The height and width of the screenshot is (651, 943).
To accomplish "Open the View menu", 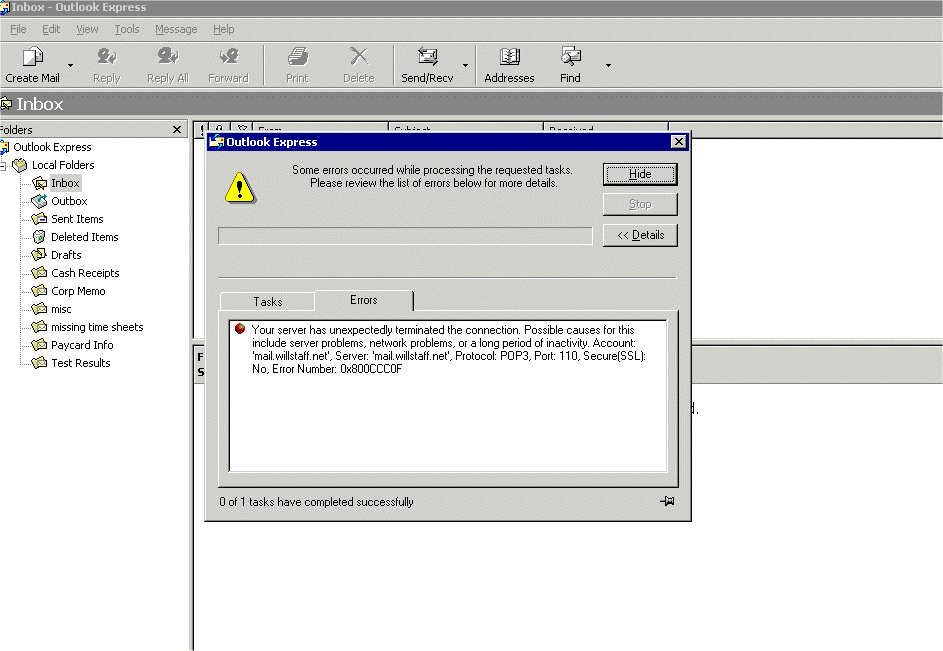I will click(x=87, y=29).
